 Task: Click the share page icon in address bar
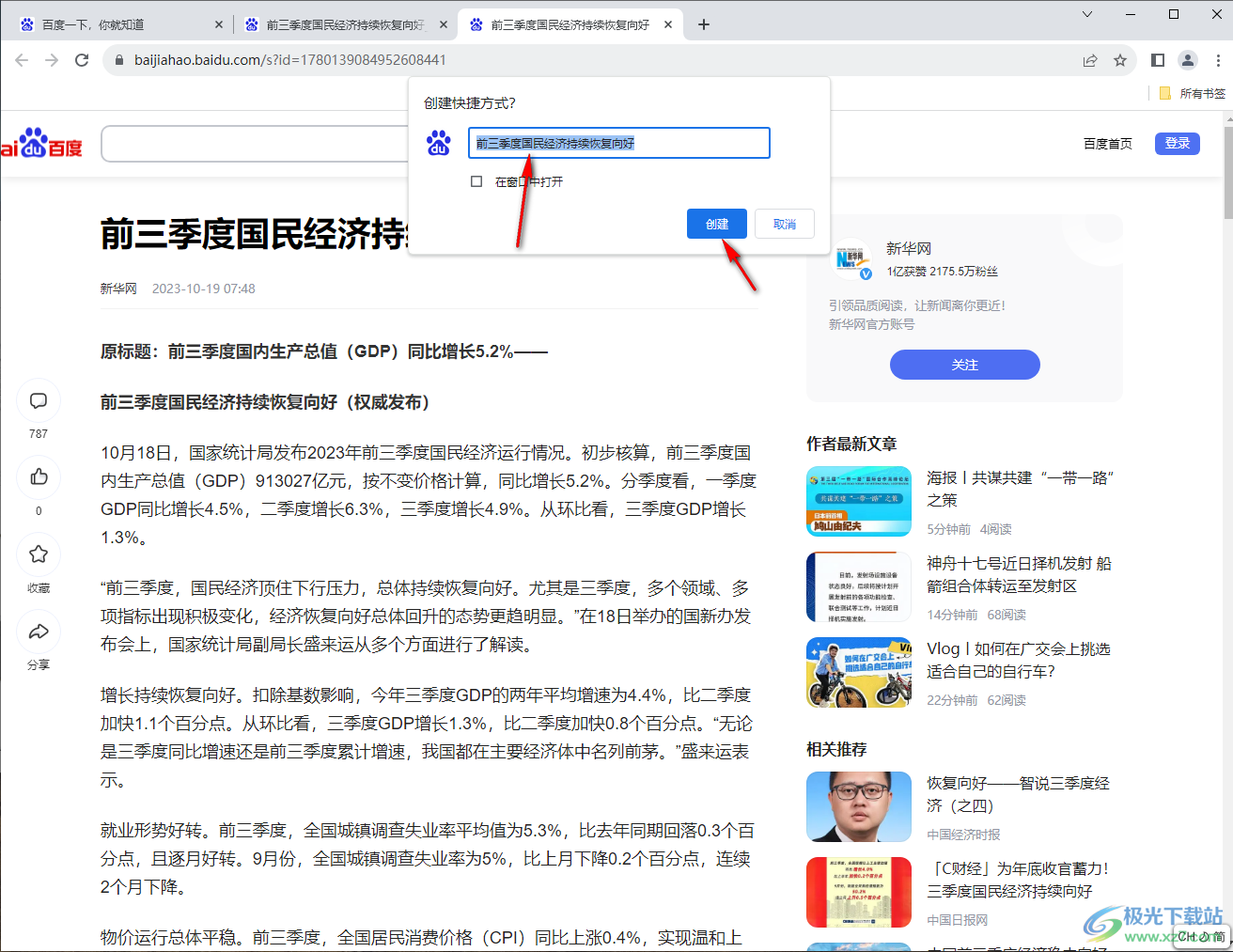click(x=1090, y=60)
